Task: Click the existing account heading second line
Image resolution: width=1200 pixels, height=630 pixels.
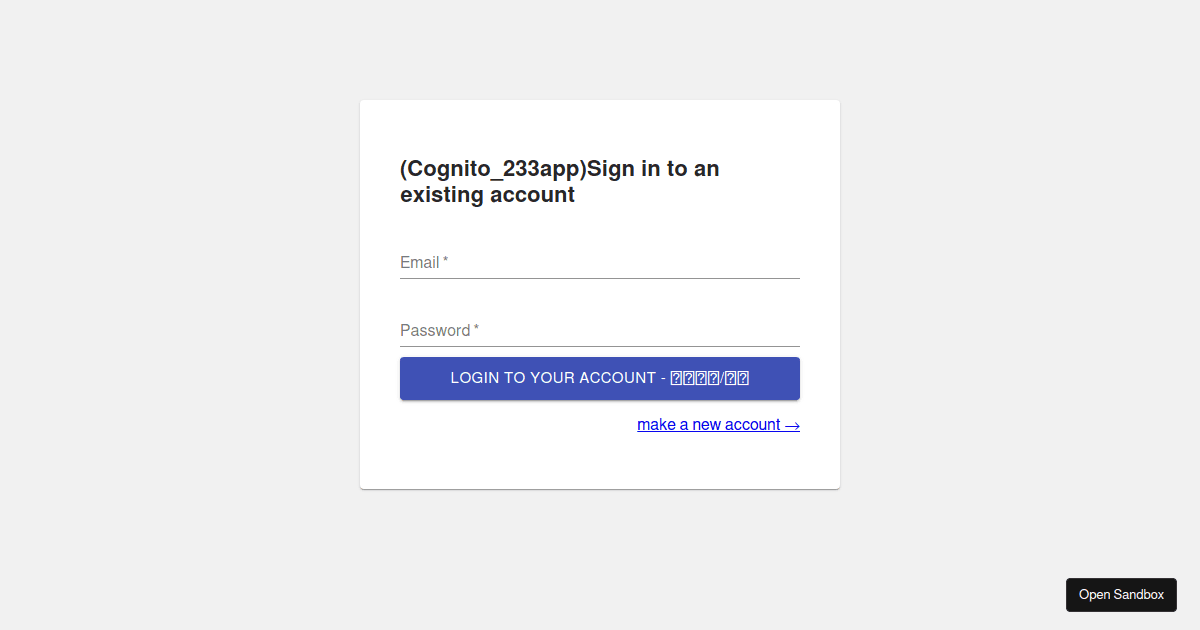Action: (x=487, y=194)
